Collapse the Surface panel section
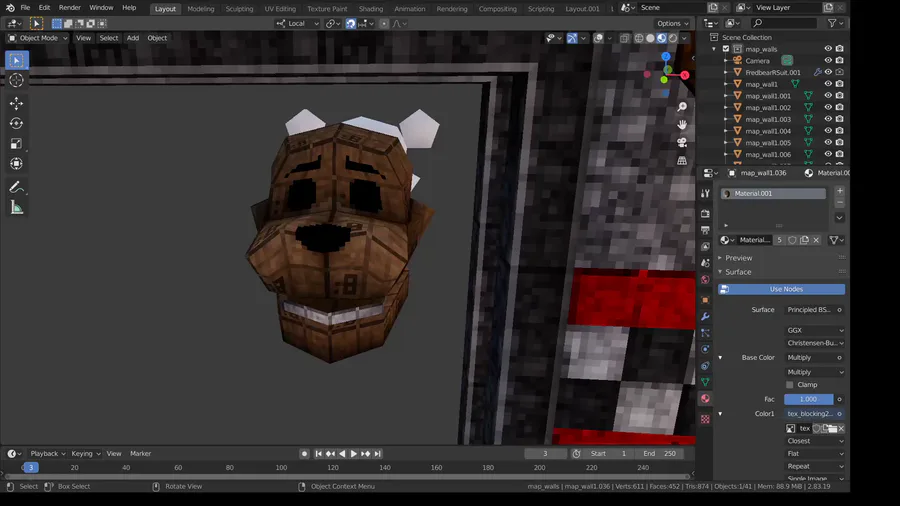Viewport: 900px width, 506px height. (738, 272)
